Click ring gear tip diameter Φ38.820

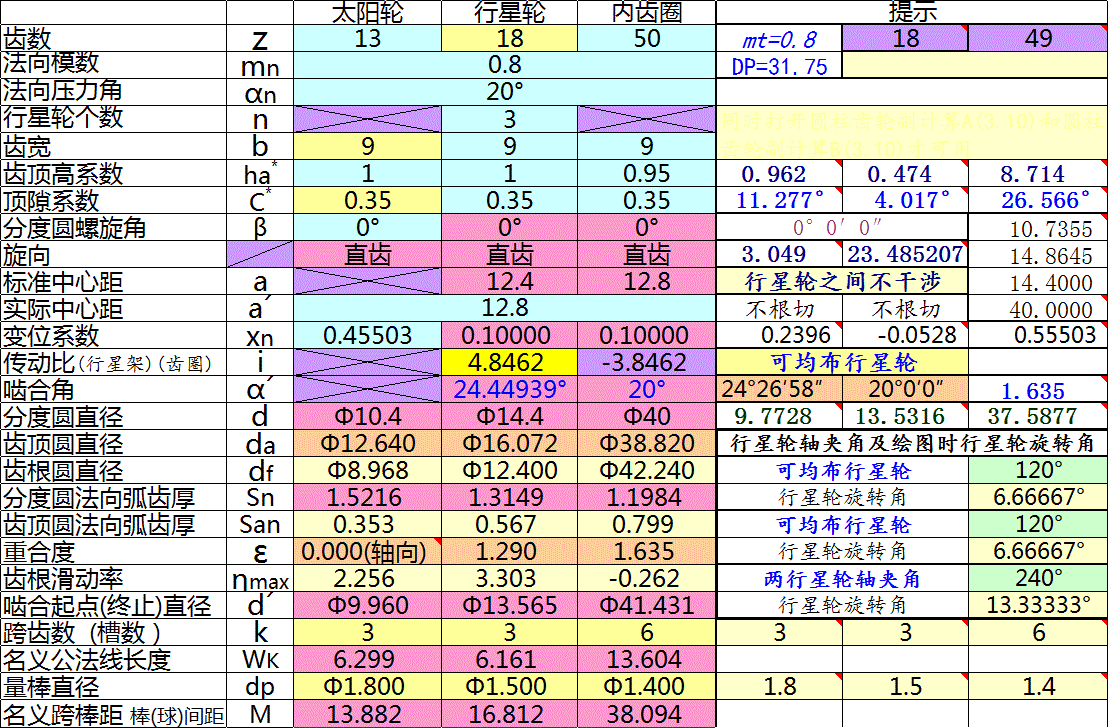pos(646,443)
